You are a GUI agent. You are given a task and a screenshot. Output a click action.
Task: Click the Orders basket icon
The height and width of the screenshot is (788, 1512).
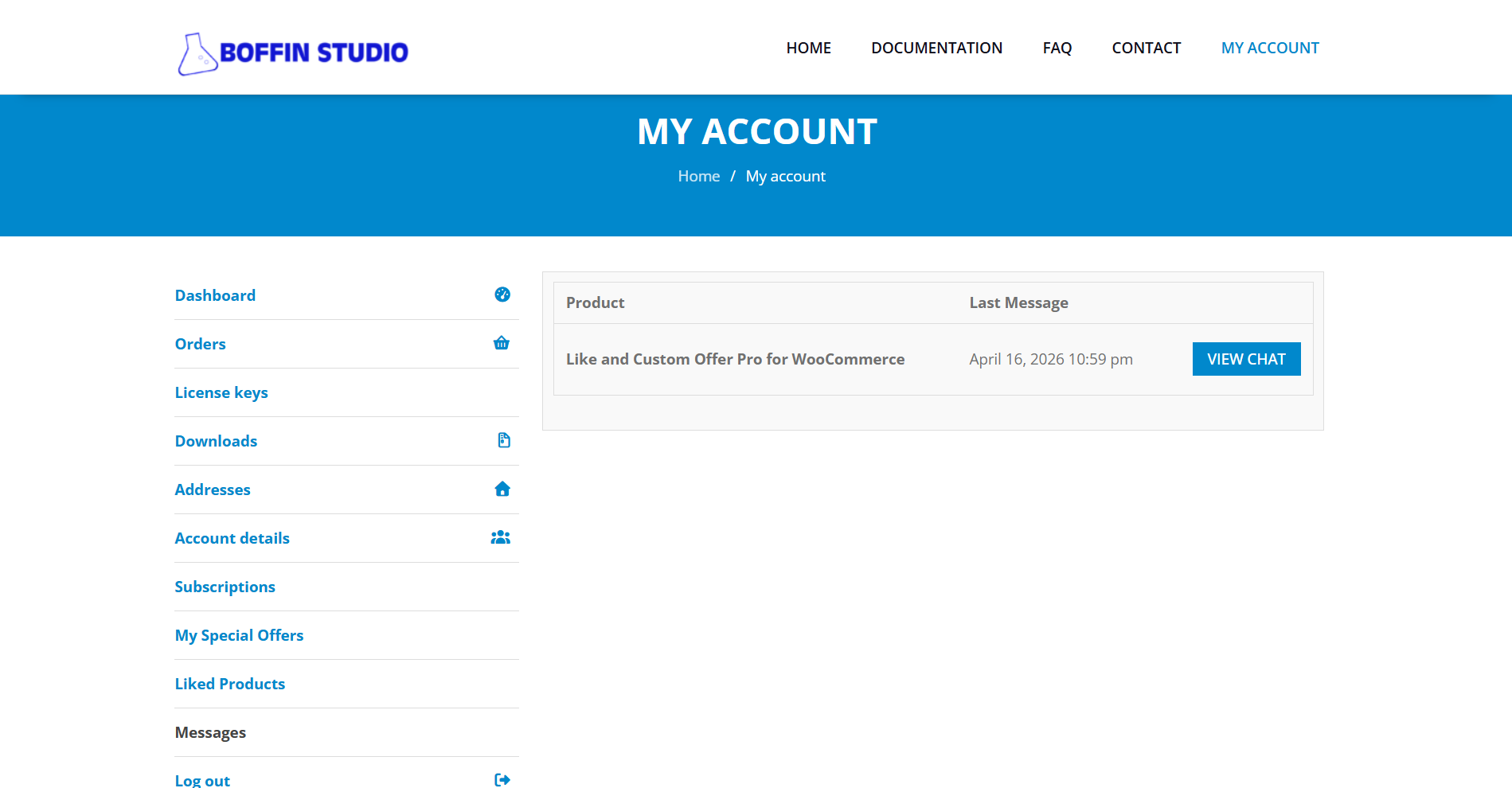click(x=501, y=343)
